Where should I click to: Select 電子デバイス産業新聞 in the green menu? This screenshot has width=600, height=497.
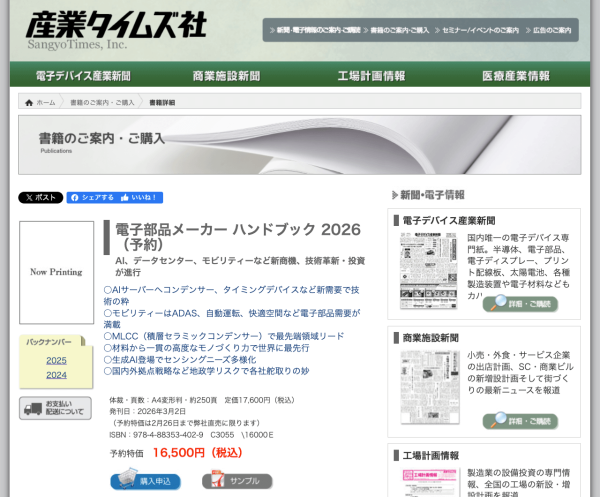coord(83,76)
